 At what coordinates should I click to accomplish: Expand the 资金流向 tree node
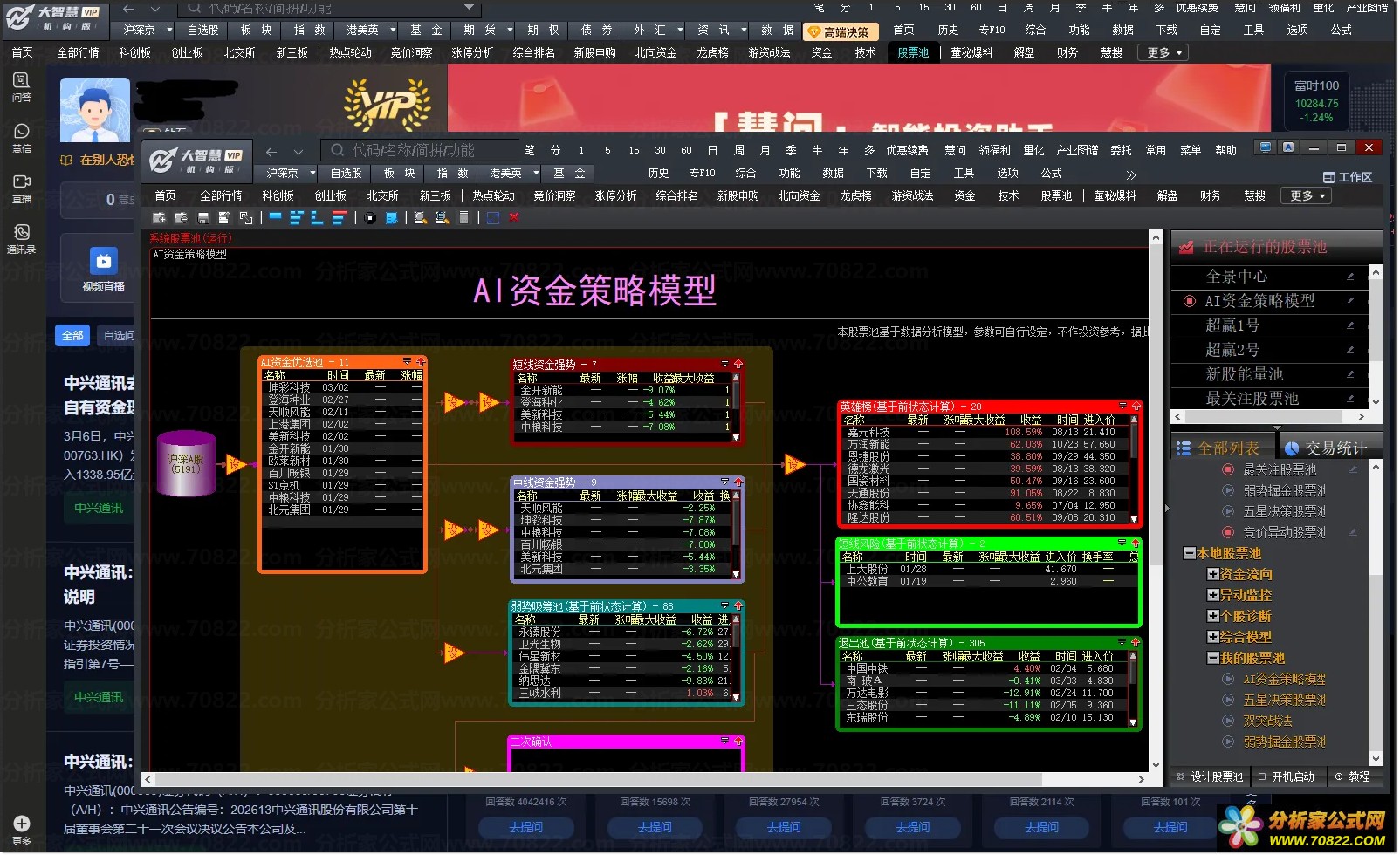click(x=1212, y=574)
